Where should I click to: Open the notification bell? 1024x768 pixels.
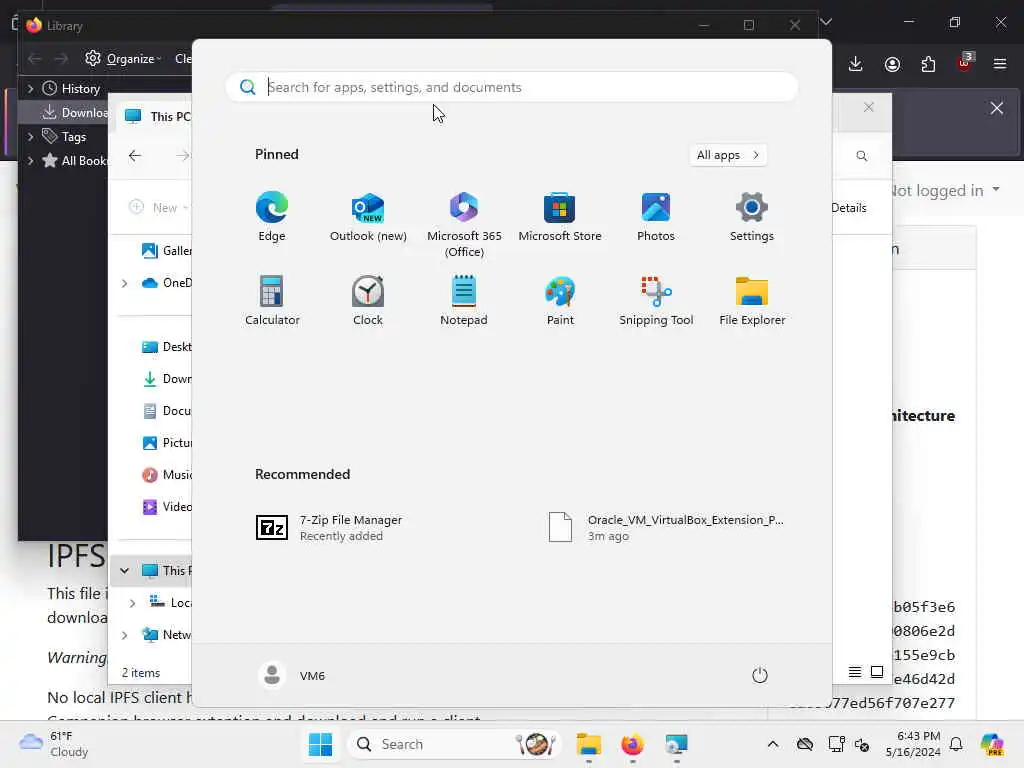(x=956, y=744)
